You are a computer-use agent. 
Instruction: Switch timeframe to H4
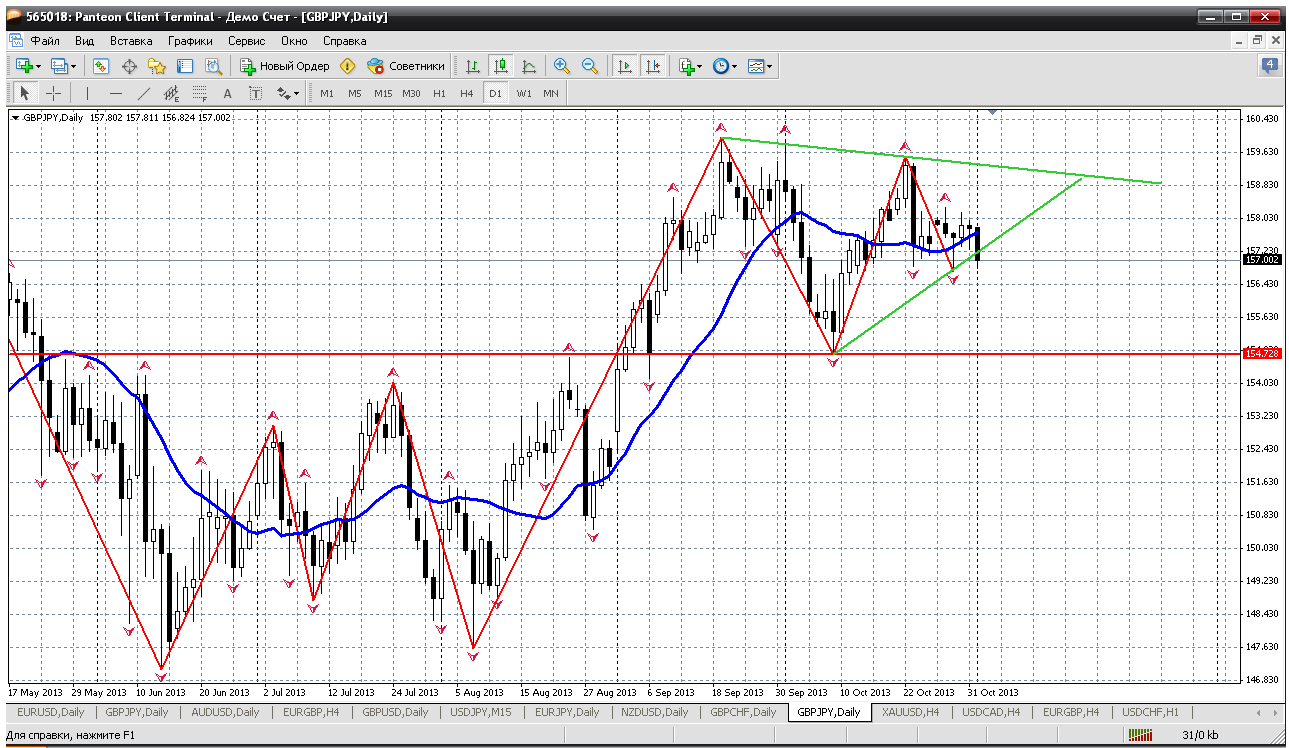pyautogui.click(x=467, y=93)
